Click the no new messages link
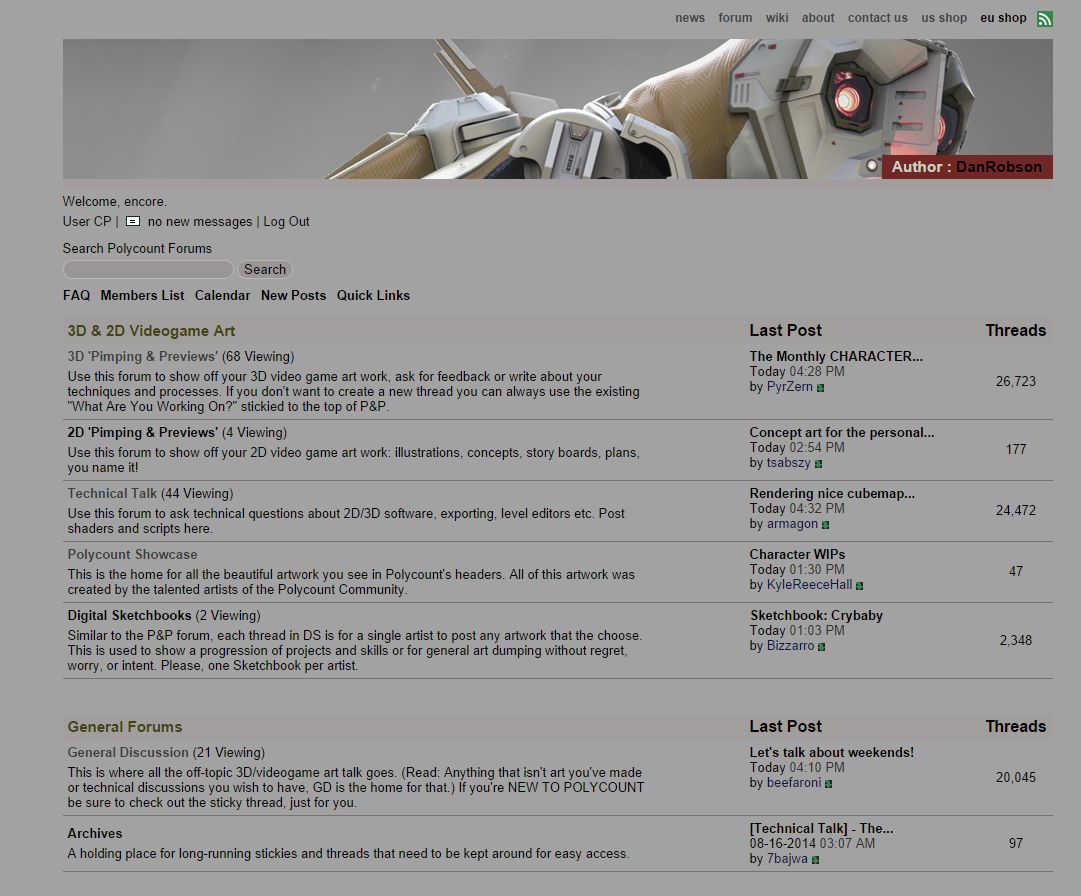This screenshot has height=896, width=1081. [200, 221]
